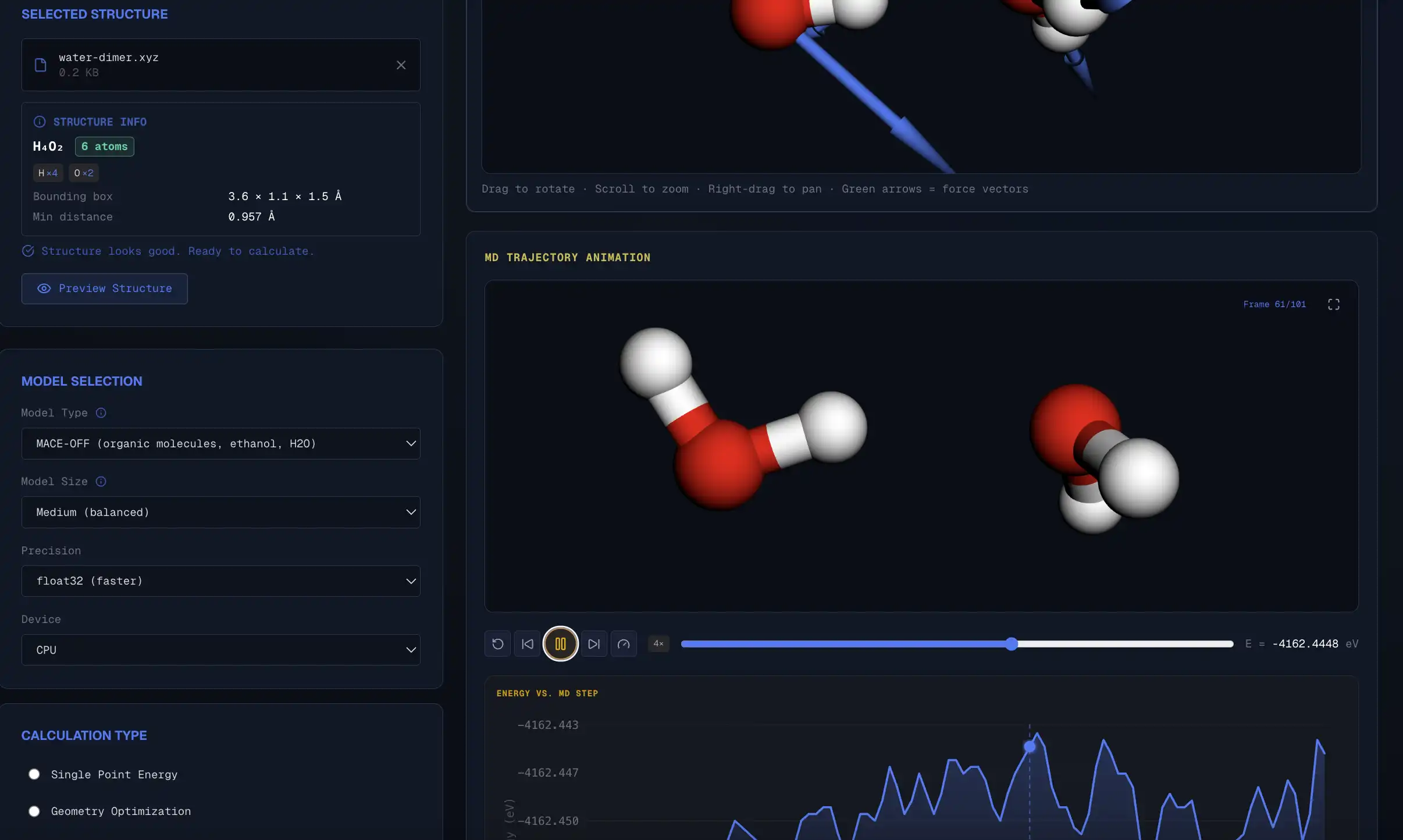The height and width of the screenshot is (840, 1403).
Task: Select Geometry Optimization option
Action: (34, 811)
